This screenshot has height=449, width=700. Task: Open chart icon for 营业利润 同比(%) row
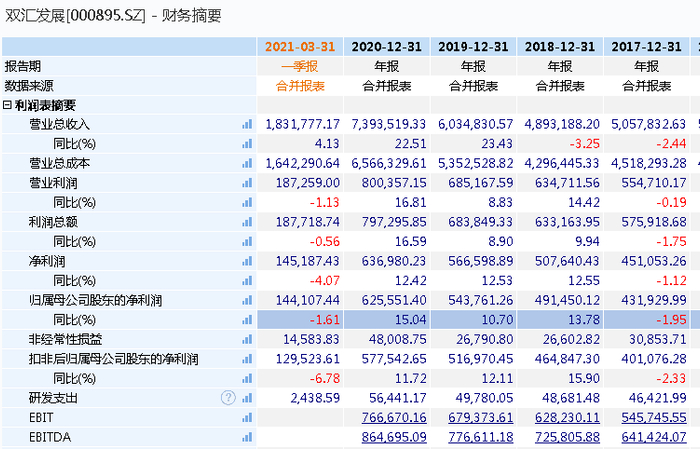[247, 203]
